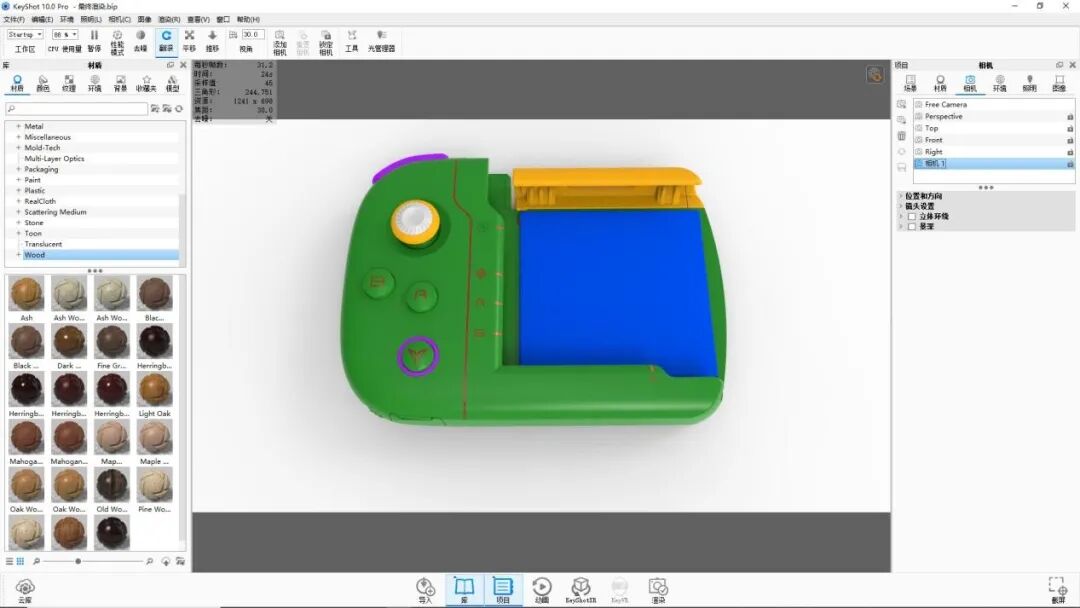The image size is (1080, 608).
Task: Select the Mahogany material thumbnail
Action: 25,438
